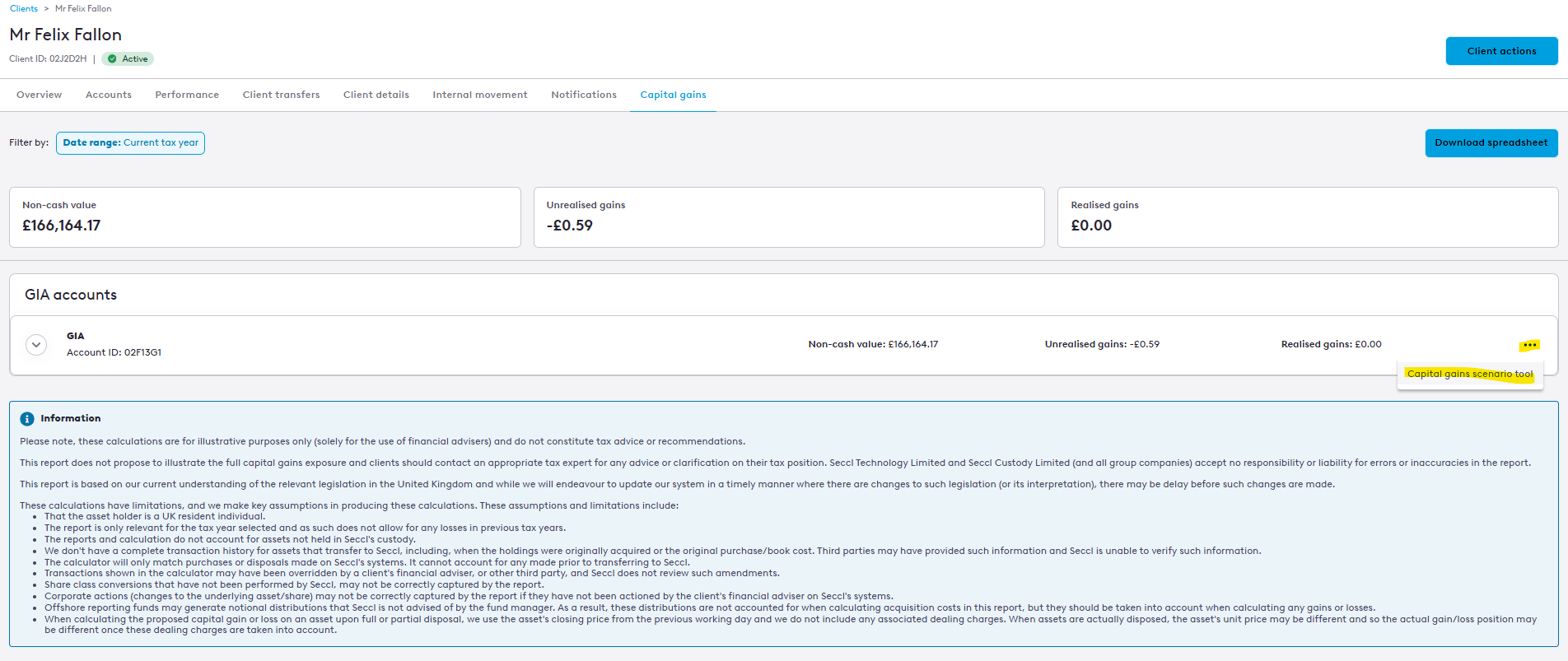Viewport: 1568px width, 661px height.
Task: View the Client details tab
Action: (376, 95)
